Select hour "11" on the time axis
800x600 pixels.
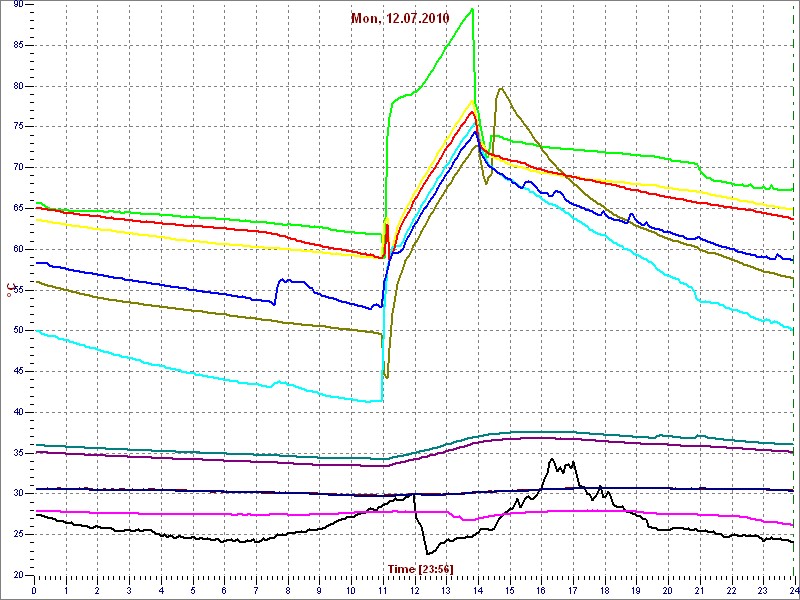tap(382, 590)
